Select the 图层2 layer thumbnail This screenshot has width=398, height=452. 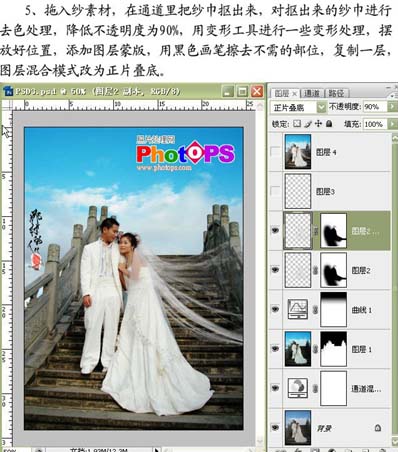click(x=298, y=270)
